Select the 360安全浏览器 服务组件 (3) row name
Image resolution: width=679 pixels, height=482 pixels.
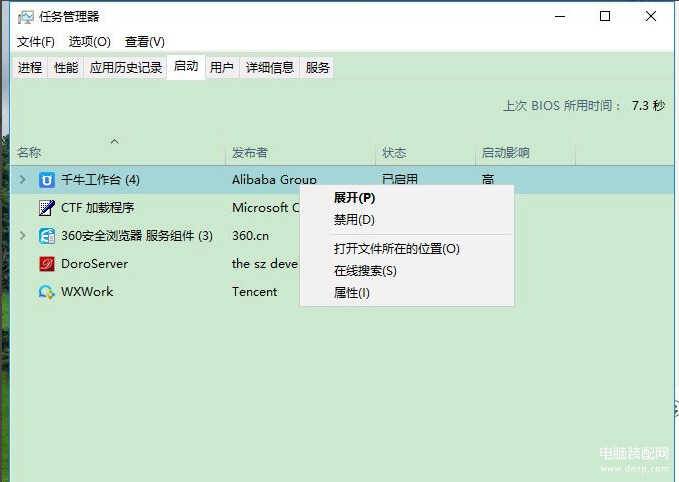[137, 236]
